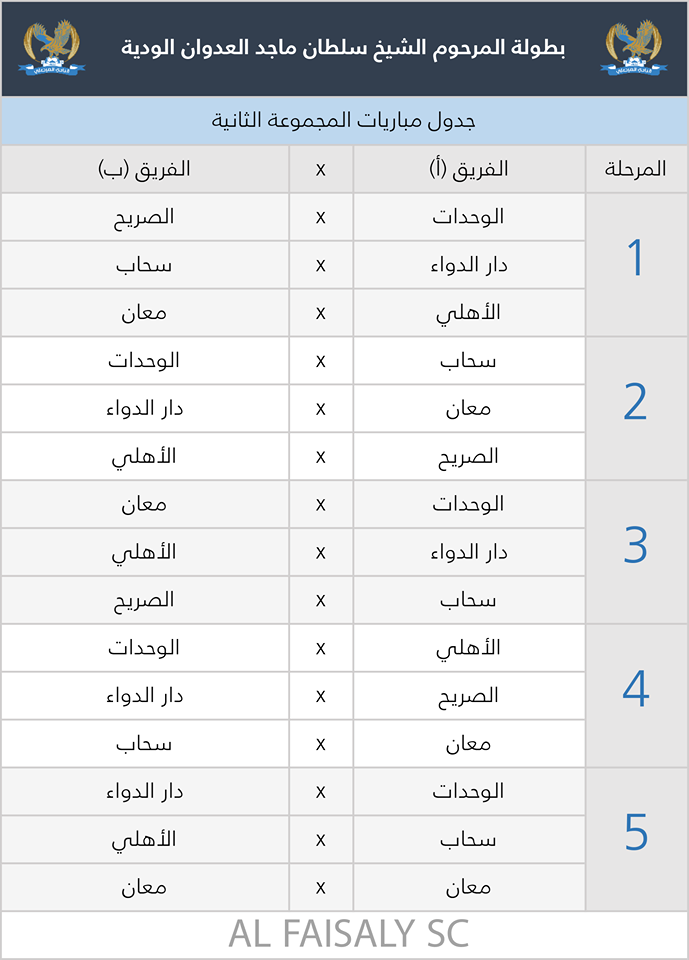Click the 'المرحلة' column header
Viewport: 689px width, 960px height.
point(636,169)
